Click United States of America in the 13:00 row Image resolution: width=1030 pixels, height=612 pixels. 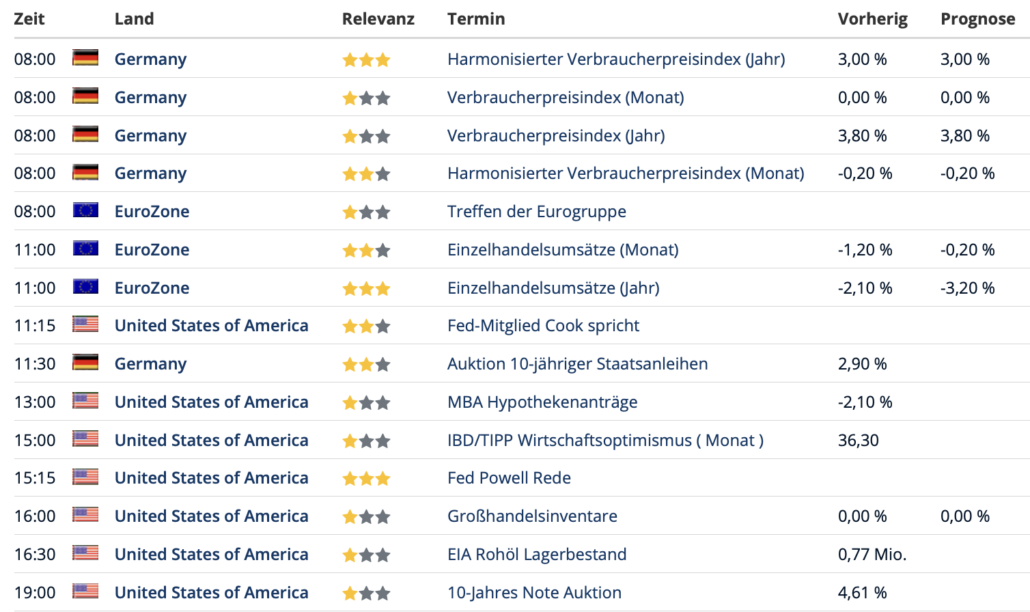(211, 402)
